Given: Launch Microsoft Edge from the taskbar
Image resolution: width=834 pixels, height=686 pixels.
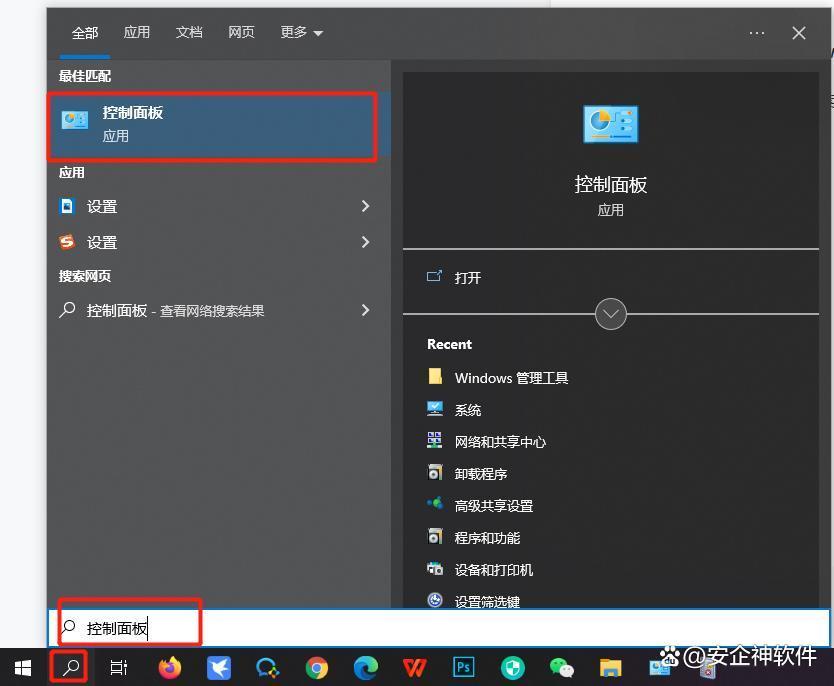Looking at the screenshot, I should (x=366, y=668).
